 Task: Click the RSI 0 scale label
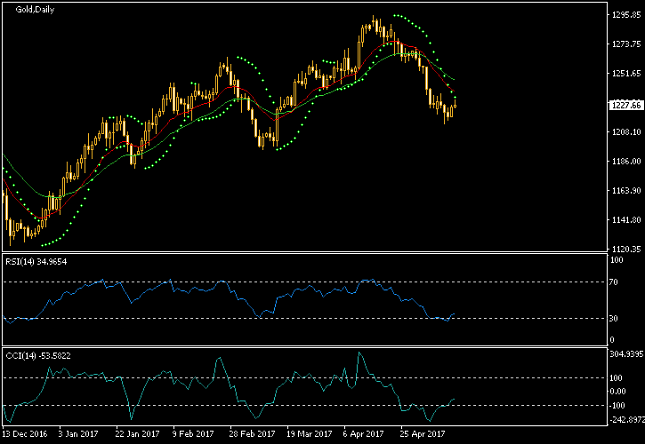coord(612,340)
